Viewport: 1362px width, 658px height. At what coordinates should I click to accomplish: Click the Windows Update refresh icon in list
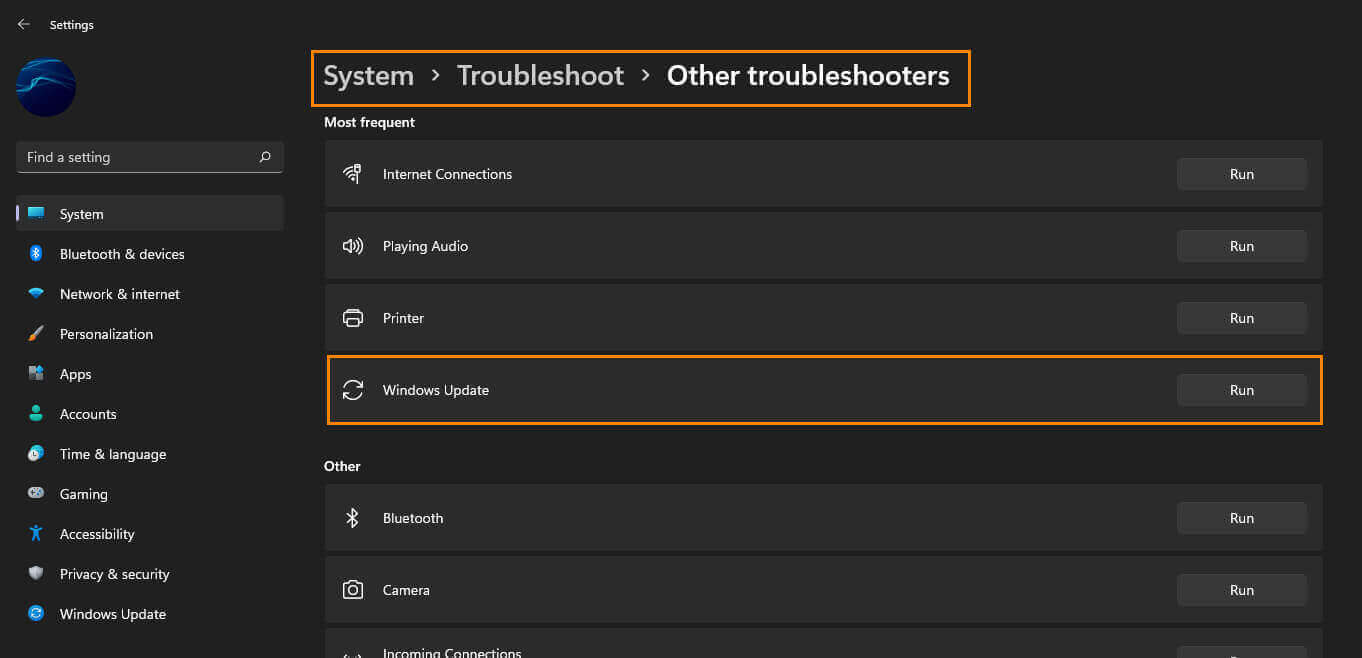pyautogui.click(x=352, y=390)
